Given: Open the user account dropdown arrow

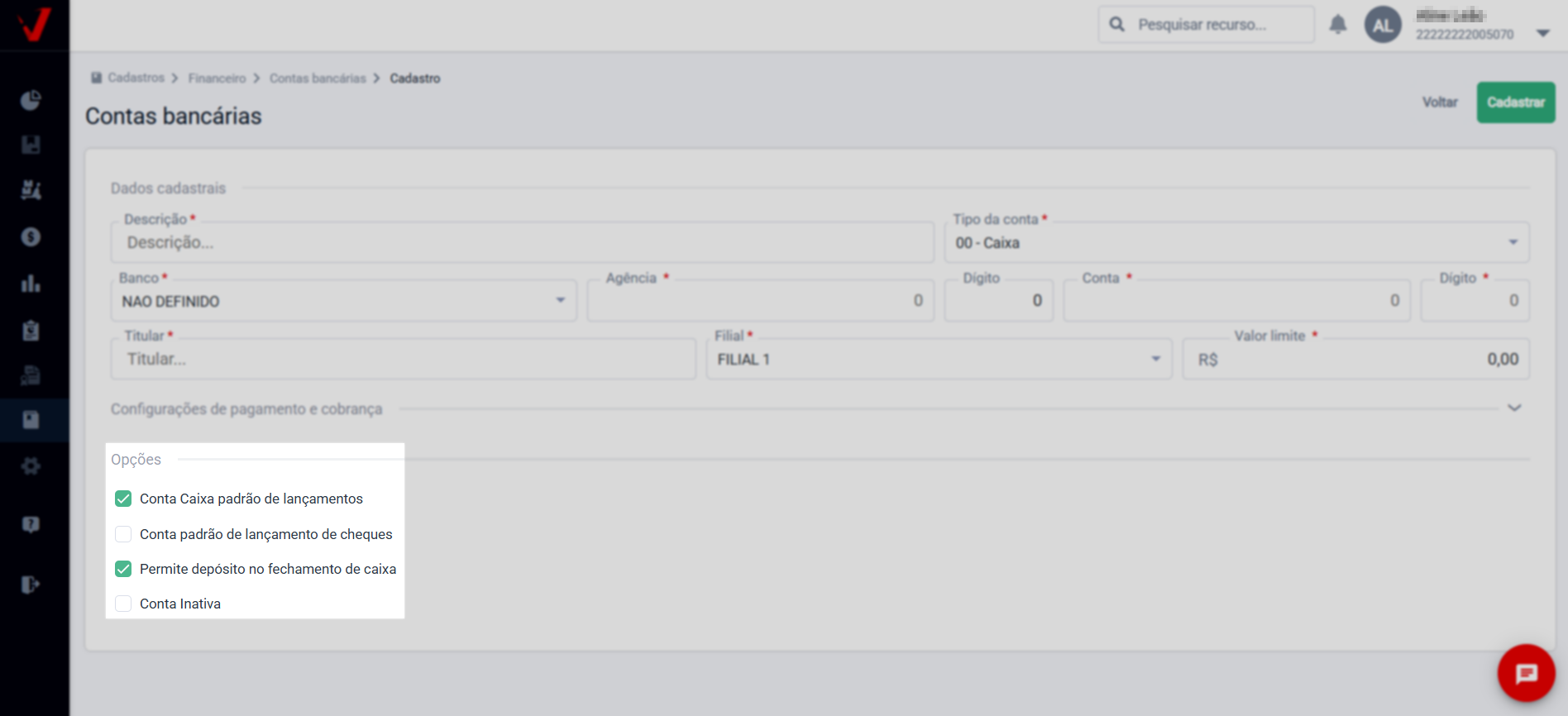Looking at the screenshot, I should [x=1542, y=33].
